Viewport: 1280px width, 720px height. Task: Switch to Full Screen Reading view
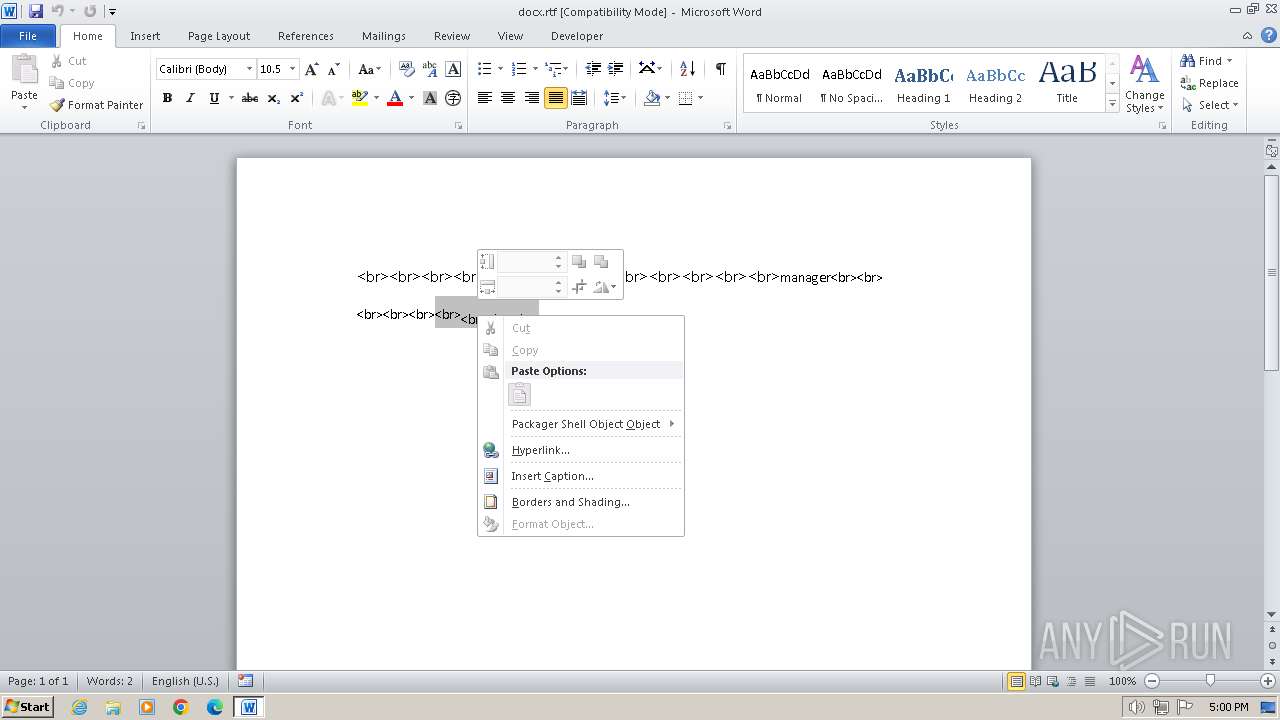point(1035,681)
